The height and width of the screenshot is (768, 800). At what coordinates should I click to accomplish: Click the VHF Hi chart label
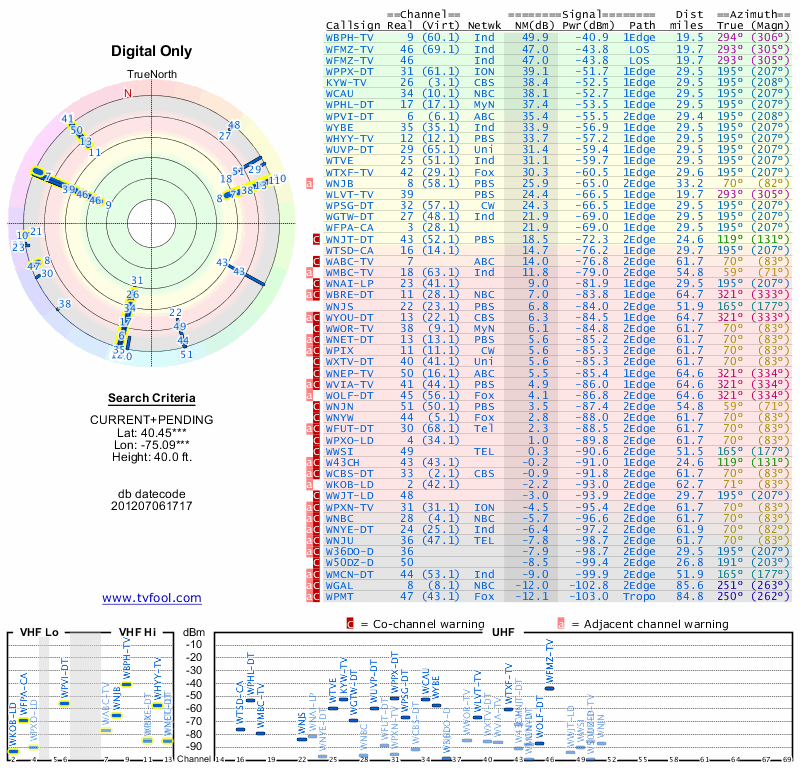(137, 632)
